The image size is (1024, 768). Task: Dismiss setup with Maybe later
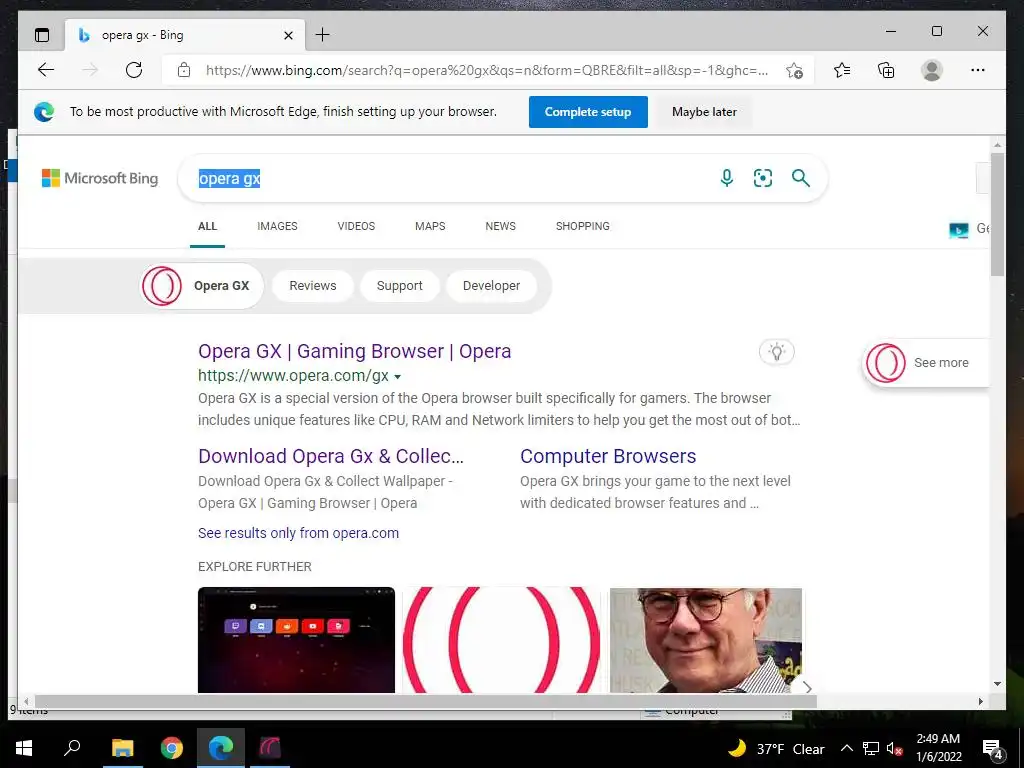[704, 112]
